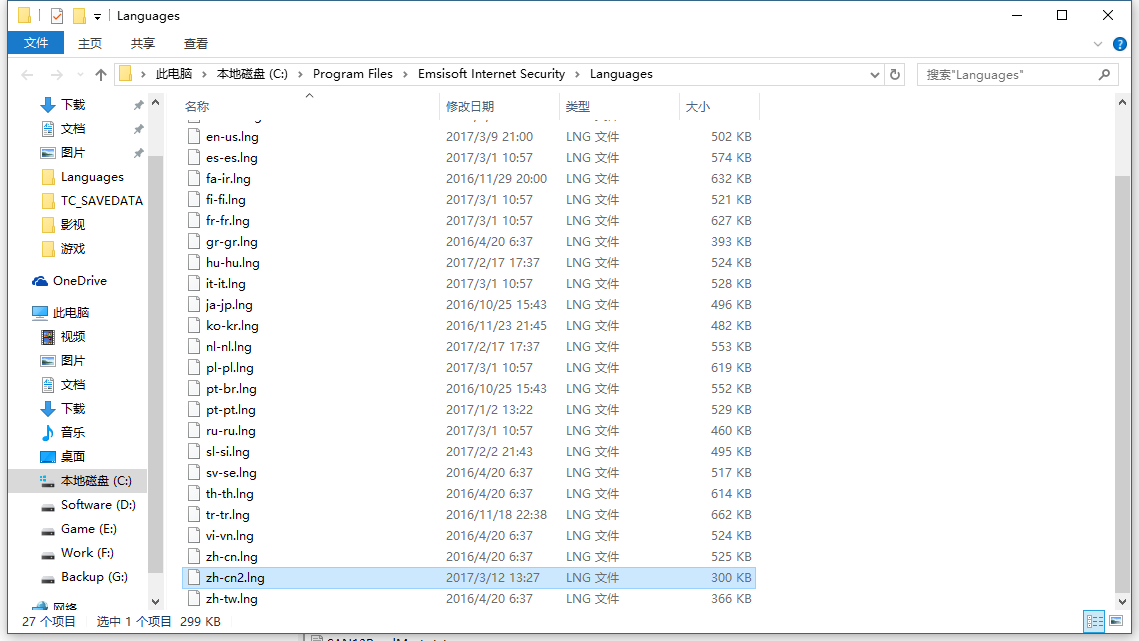Click 本地磁盘 (C:) in the address bar
Viewport: 1139px width, 641px height.
(252, 74)
